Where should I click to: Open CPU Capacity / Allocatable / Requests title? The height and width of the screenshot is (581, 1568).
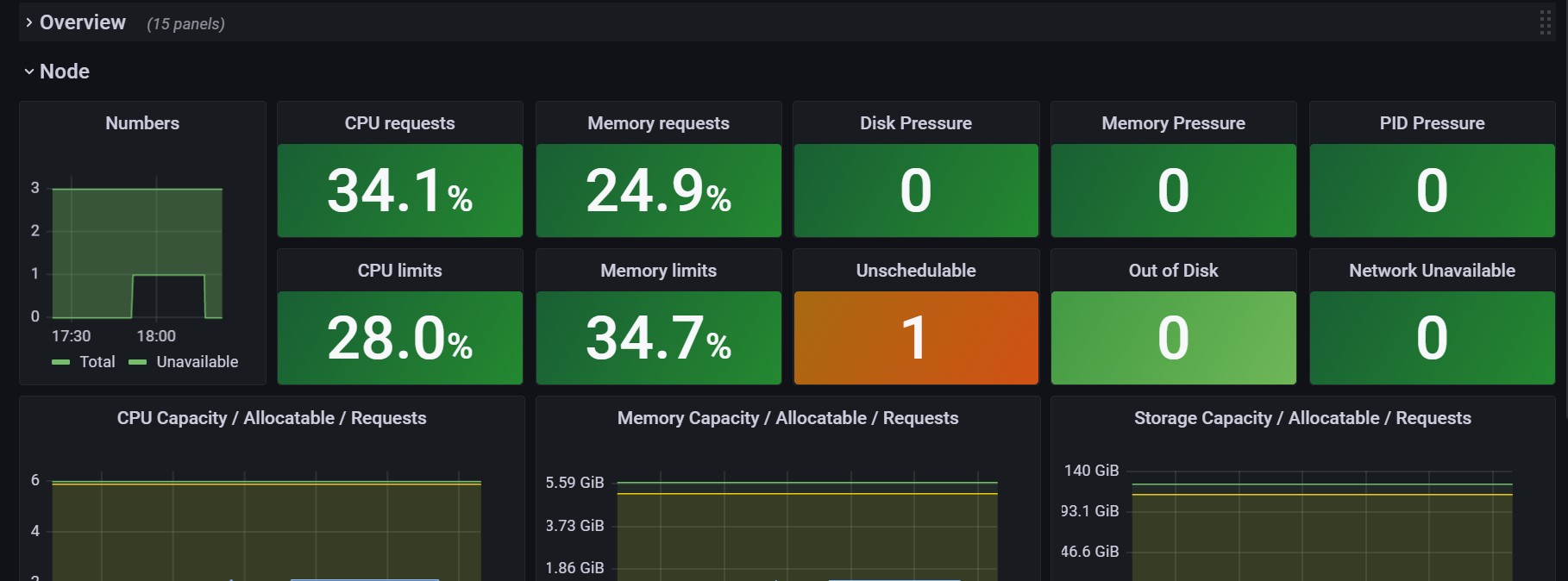272,418
